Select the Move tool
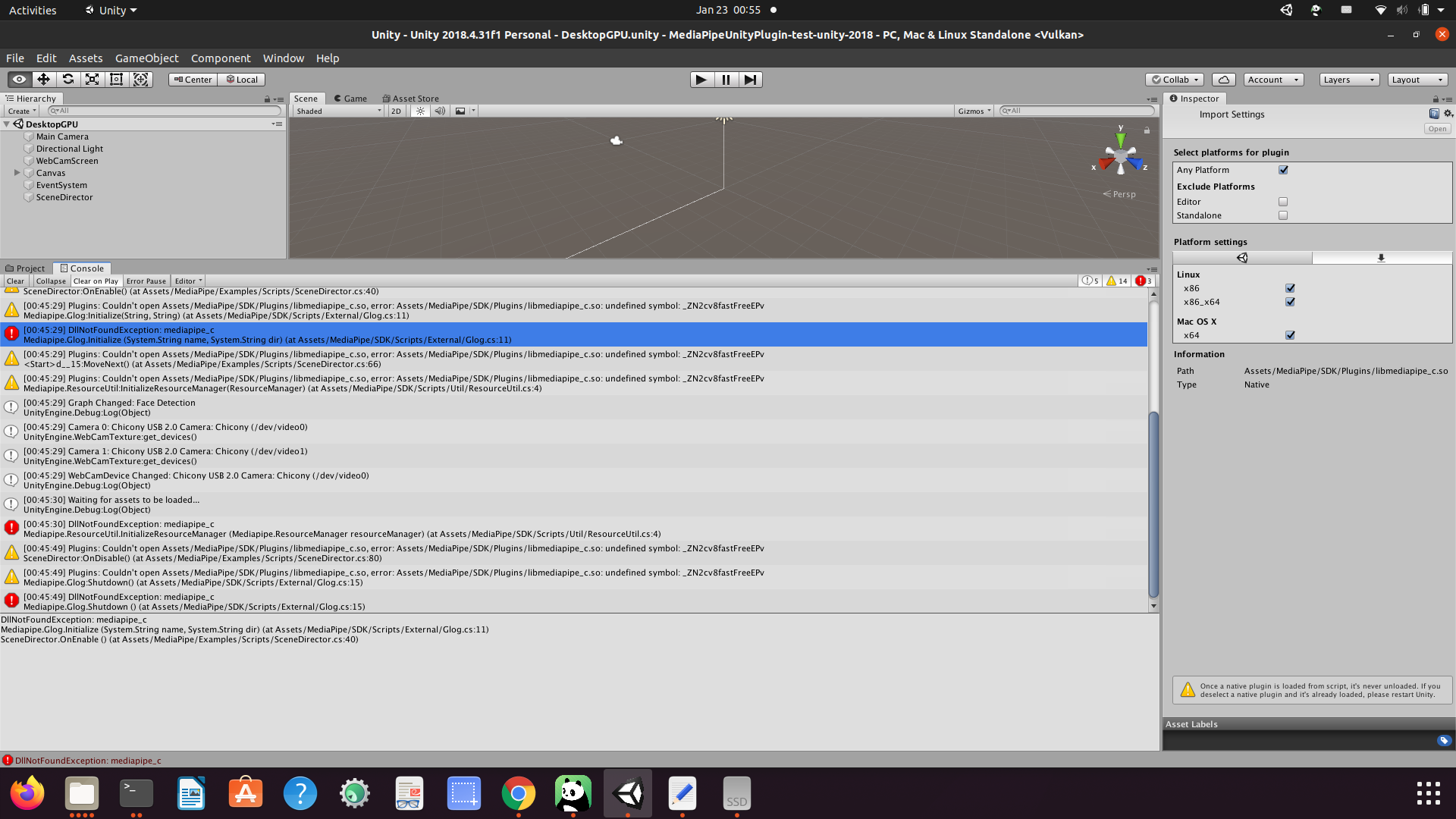 tap(43, 79)
